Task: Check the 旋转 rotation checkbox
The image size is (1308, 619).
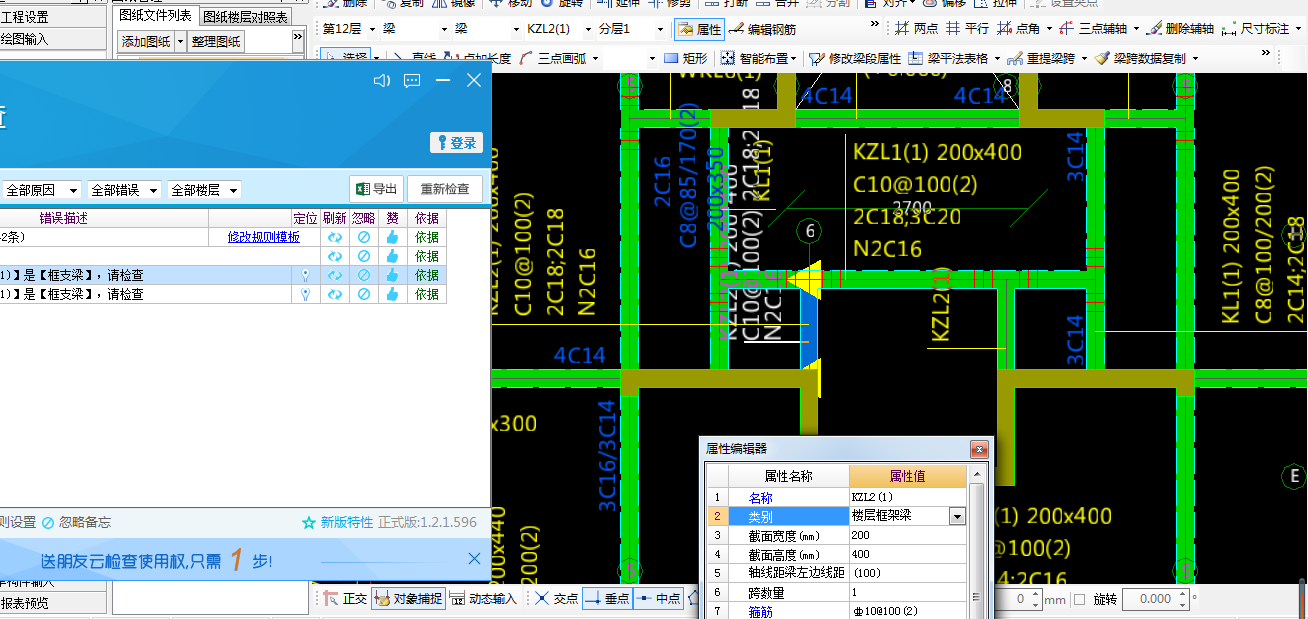Action: [1079, 599]
